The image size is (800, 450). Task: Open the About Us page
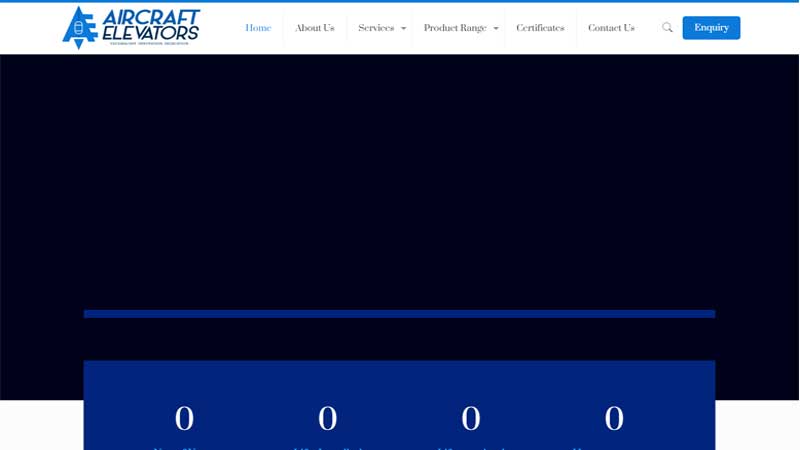pos(314,28)
